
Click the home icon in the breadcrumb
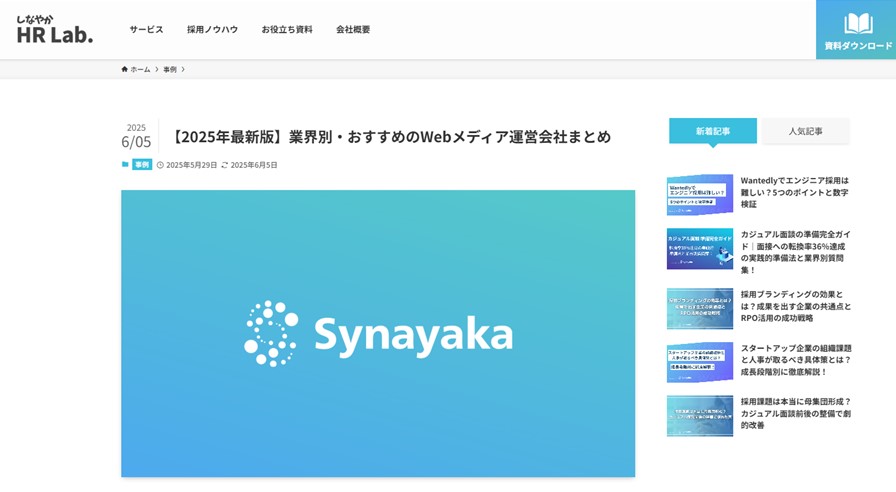click(x=125, y=69)
